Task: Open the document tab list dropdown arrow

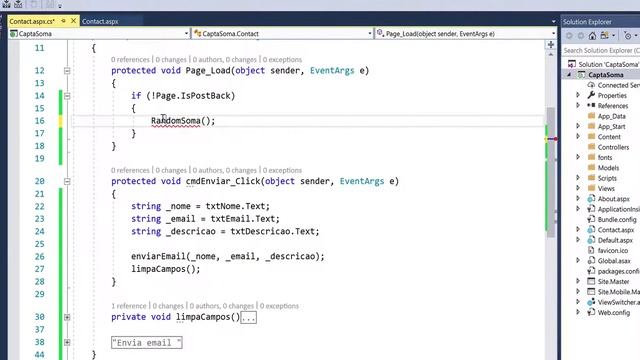Action: 553,21
